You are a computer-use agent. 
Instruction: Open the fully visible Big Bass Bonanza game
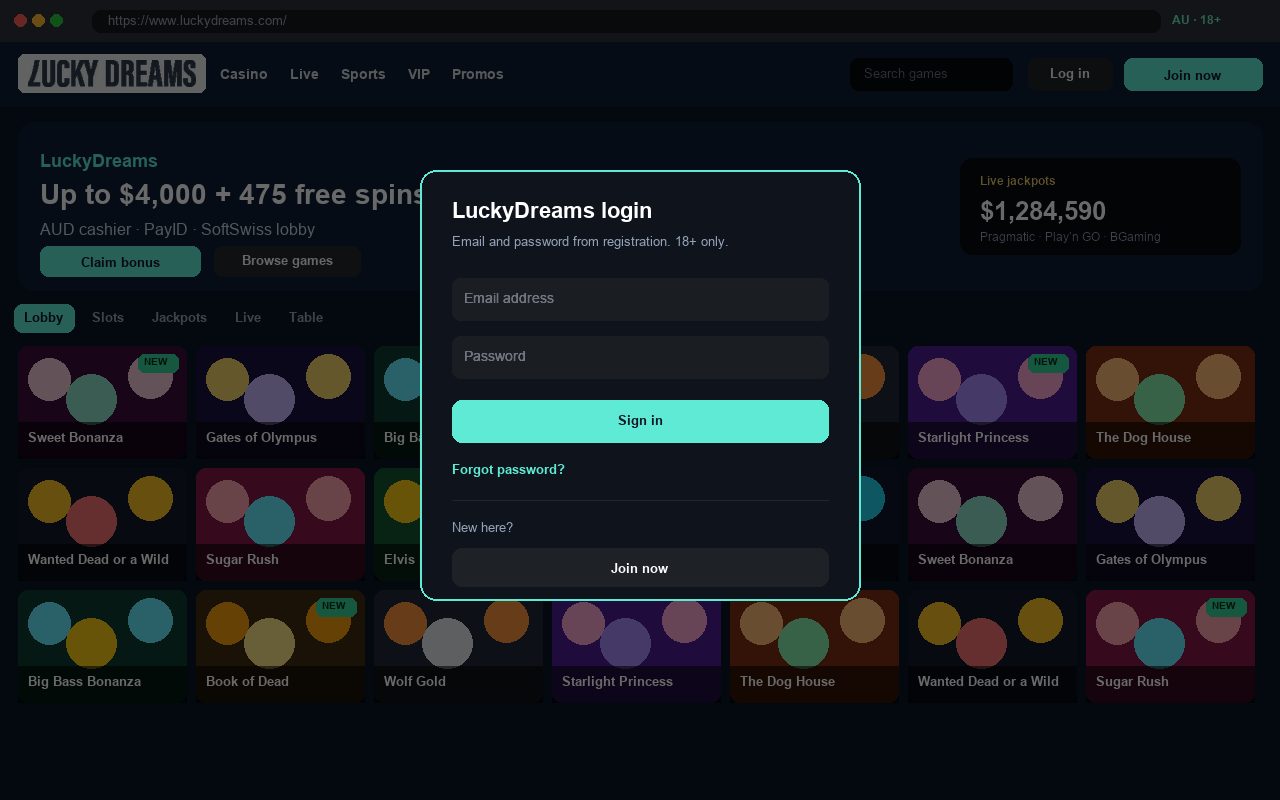pos(102,646)
